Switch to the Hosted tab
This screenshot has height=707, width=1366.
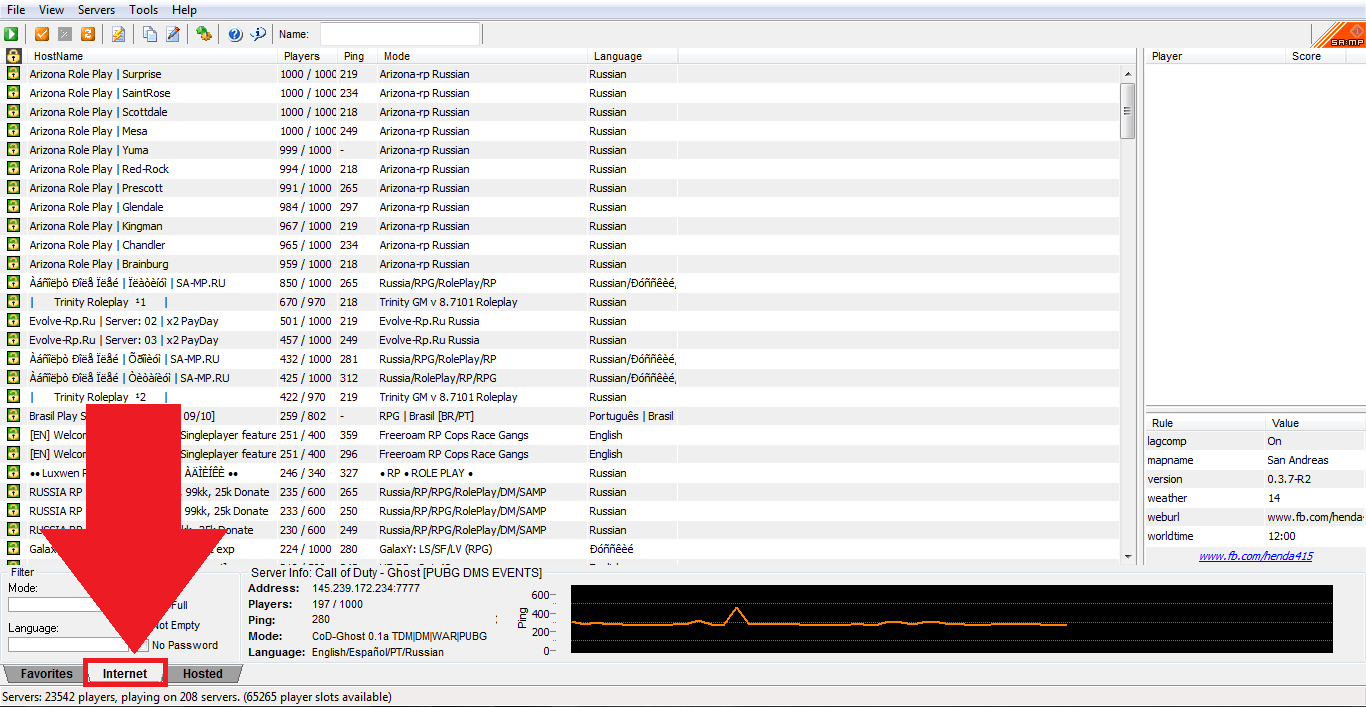tap(203, 674)
